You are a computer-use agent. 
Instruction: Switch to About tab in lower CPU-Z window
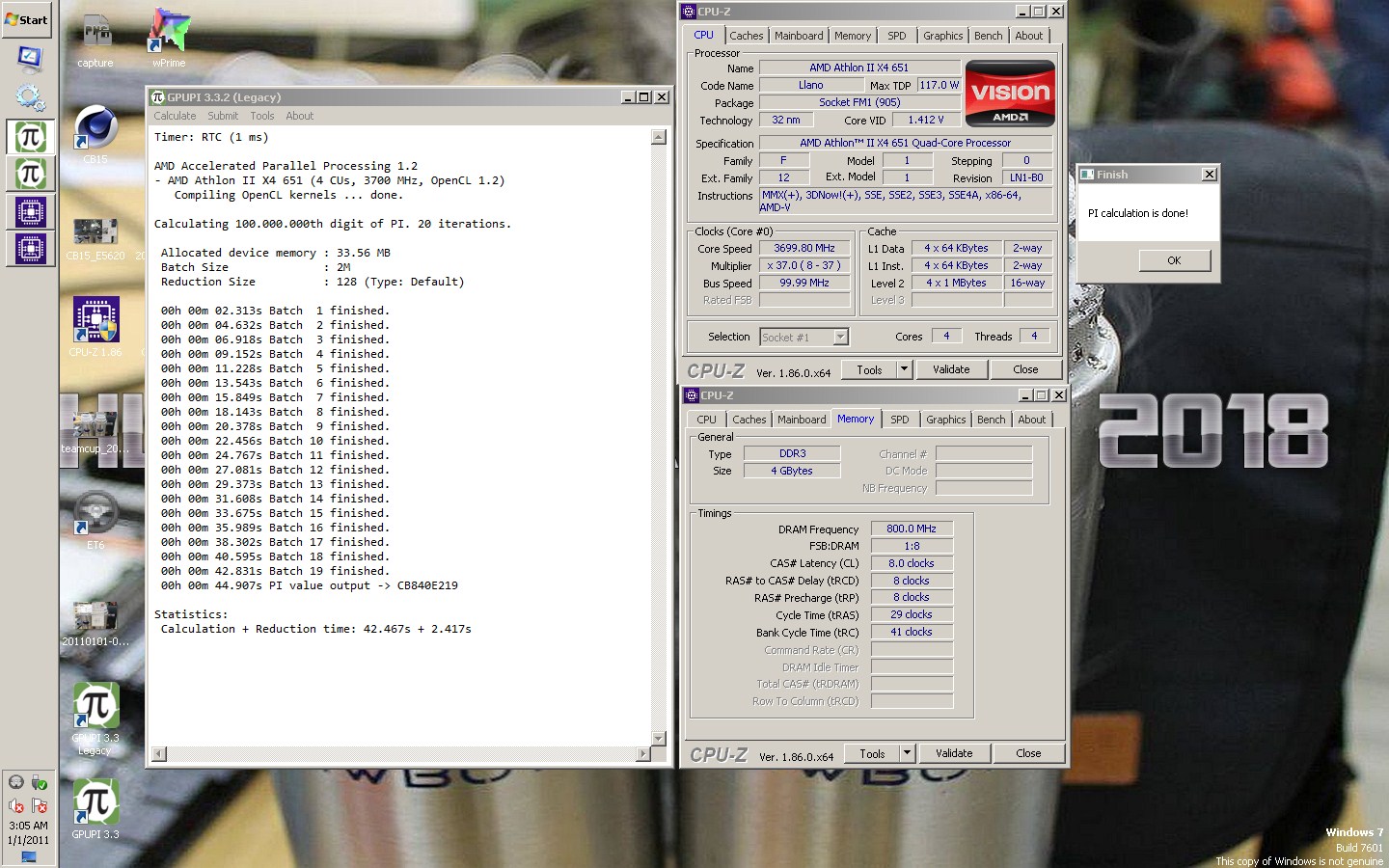pyautogui.click(x=1032, y=420)
